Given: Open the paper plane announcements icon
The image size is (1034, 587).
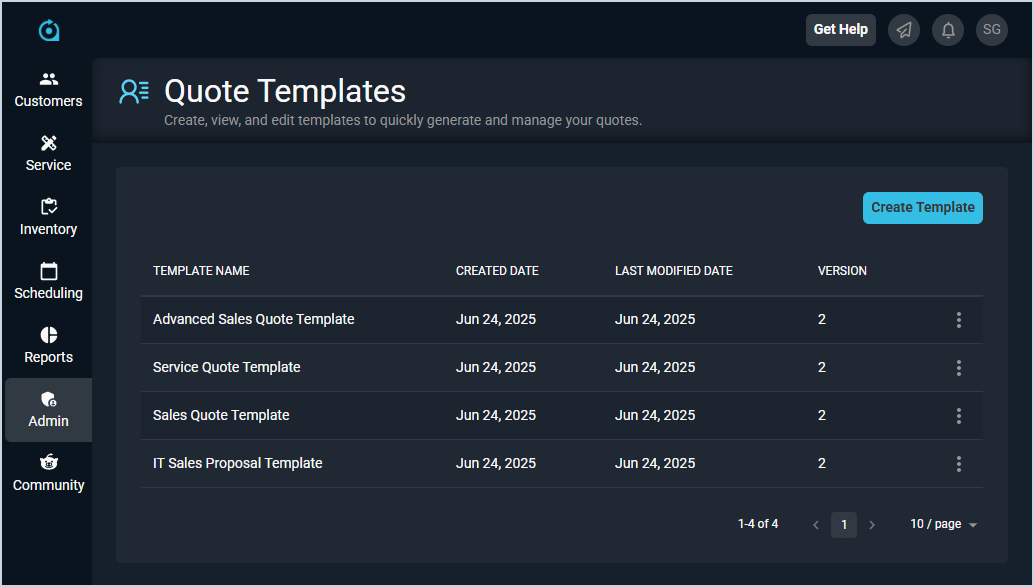Looking at the screenshot, I should (904, 30).
